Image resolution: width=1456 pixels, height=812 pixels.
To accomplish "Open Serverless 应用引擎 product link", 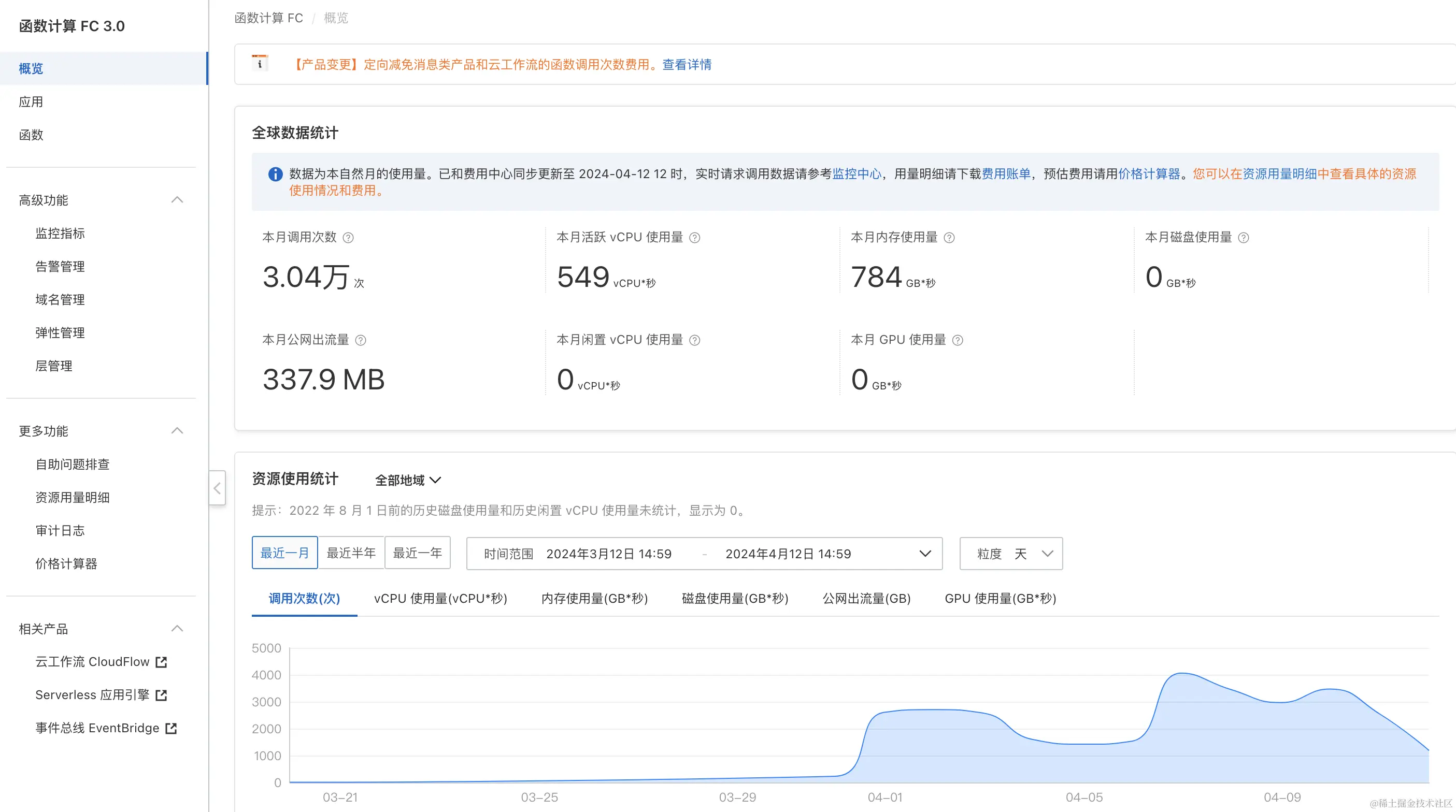I will coord(92,695).
